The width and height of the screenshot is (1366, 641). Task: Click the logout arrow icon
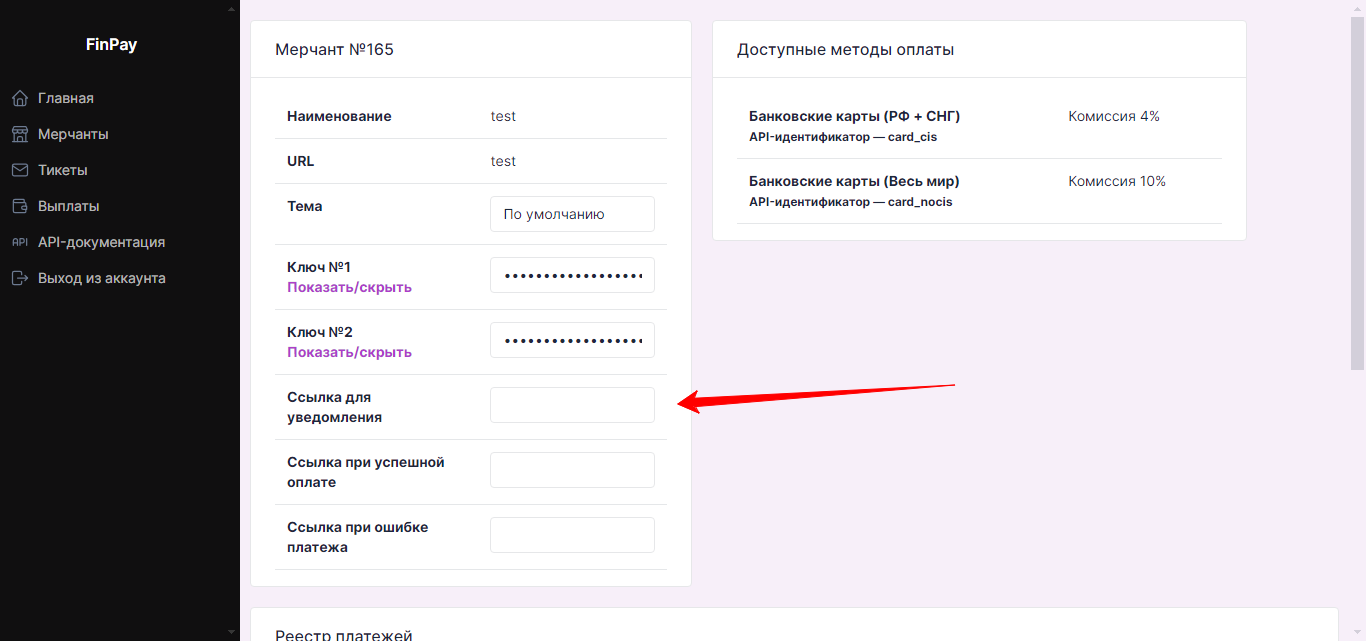click(x=20, y=277)
